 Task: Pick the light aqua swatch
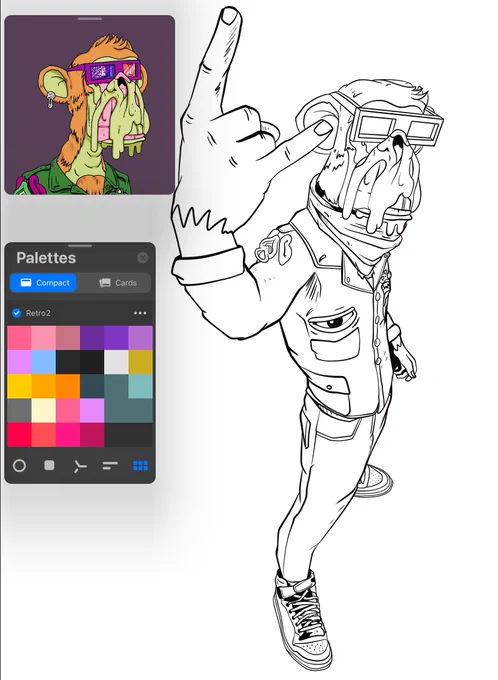click(141, 386)
